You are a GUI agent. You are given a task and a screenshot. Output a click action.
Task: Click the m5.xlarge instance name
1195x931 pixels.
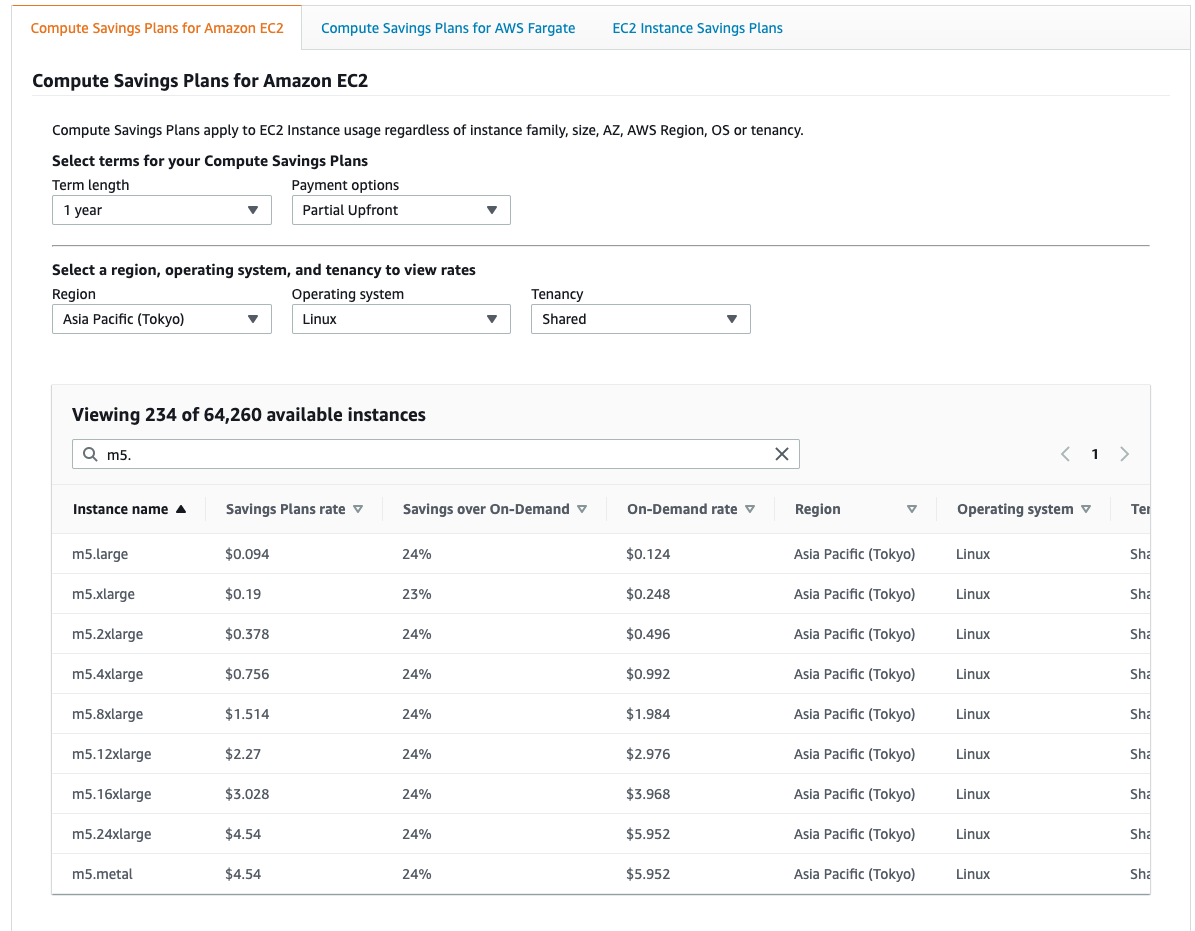click(103, 594)
